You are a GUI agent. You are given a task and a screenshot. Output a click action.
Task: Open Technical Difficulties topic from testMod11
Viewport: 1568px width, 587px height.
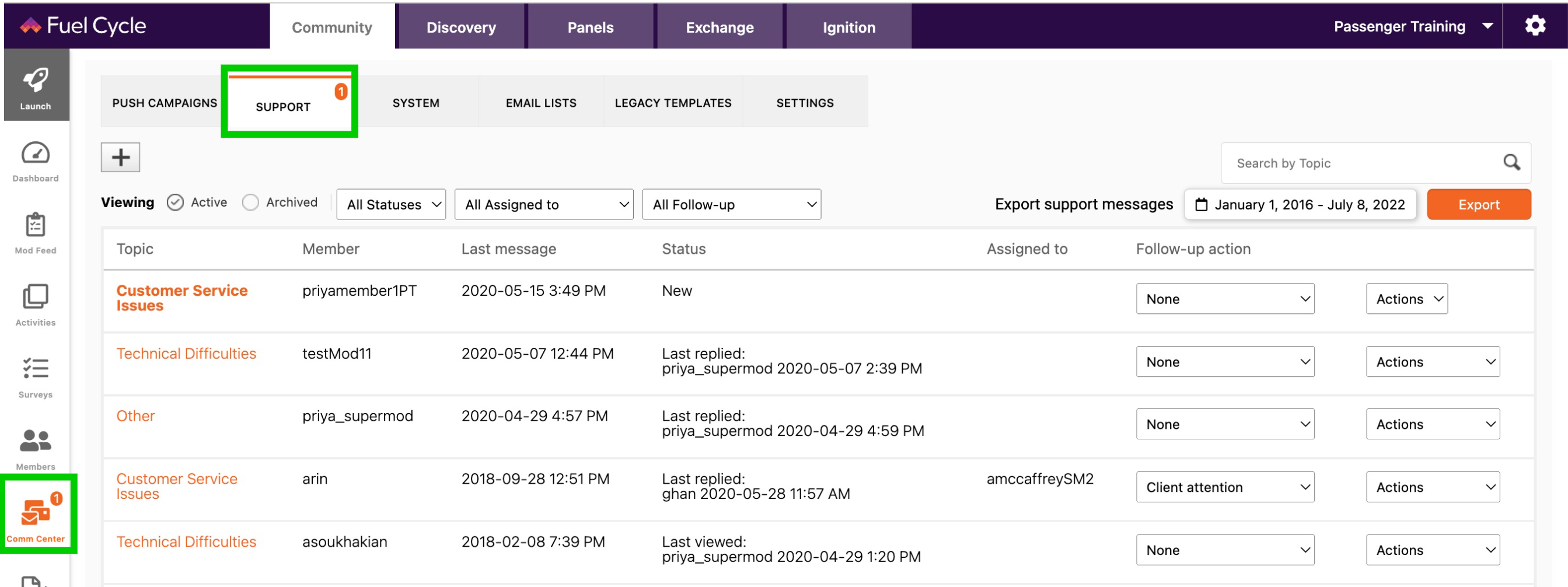(x=186, y=353)
